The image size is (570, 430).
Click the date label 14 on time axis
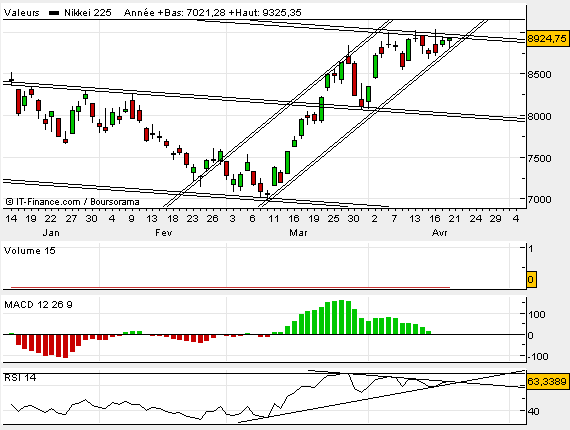[11, 218]
